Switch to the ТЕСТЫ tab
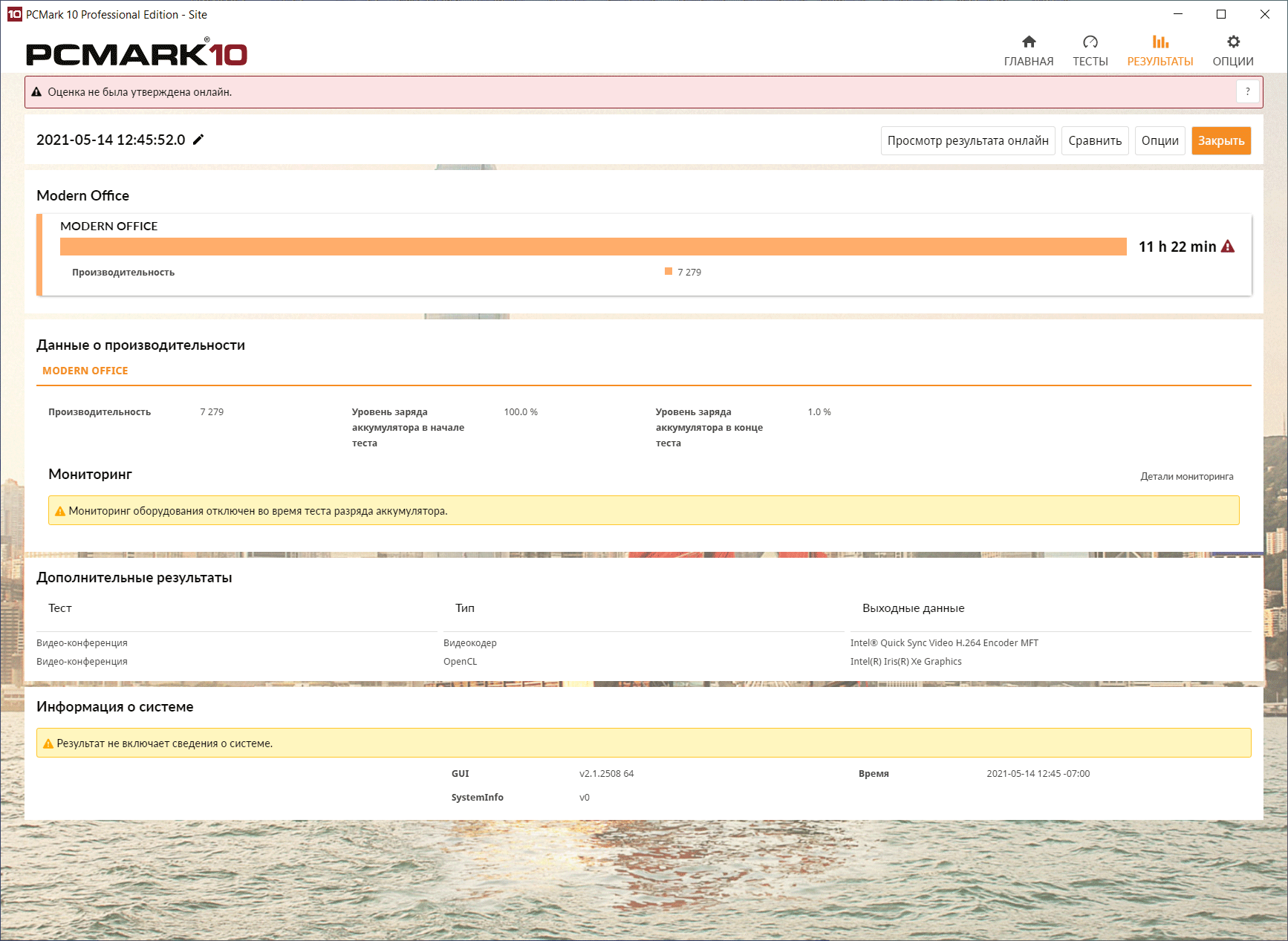 click(x=1090, y=51)
